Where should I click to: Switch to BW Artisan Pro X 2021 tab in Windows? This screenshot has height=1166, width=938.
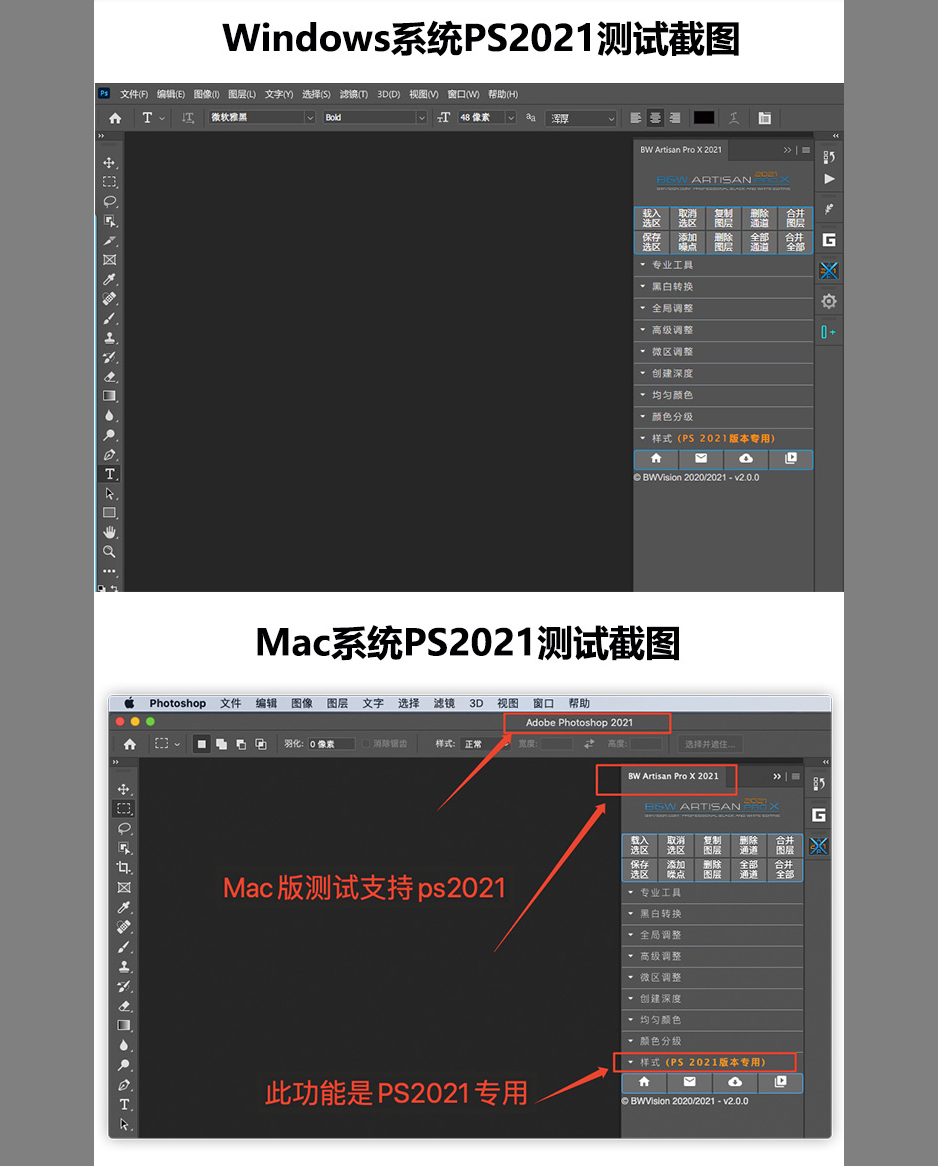click(681, 149)
